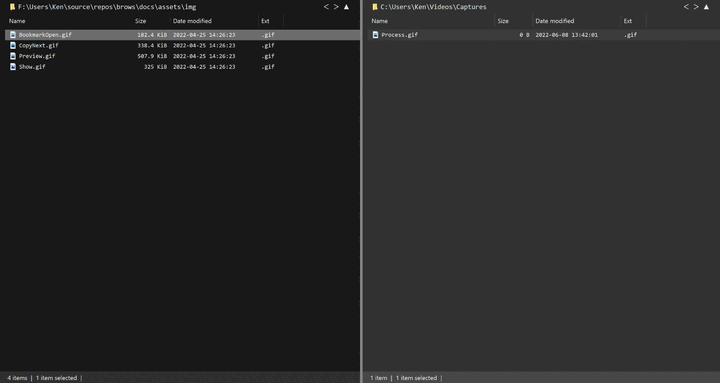
Task: Select the Preview.gif file name
Action: (x=37, y=56)
